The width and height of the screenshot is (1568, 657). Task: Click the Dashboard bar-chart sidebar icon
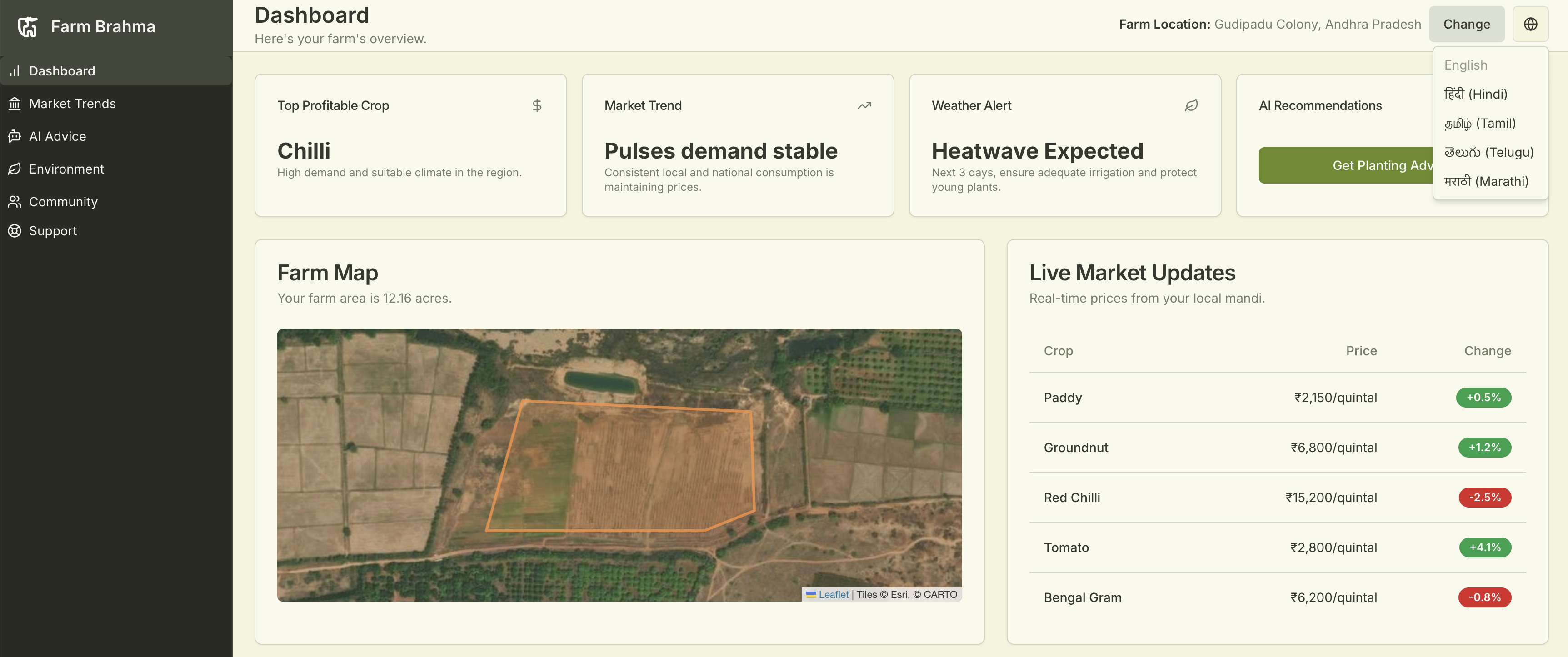[x=15, y=71]
